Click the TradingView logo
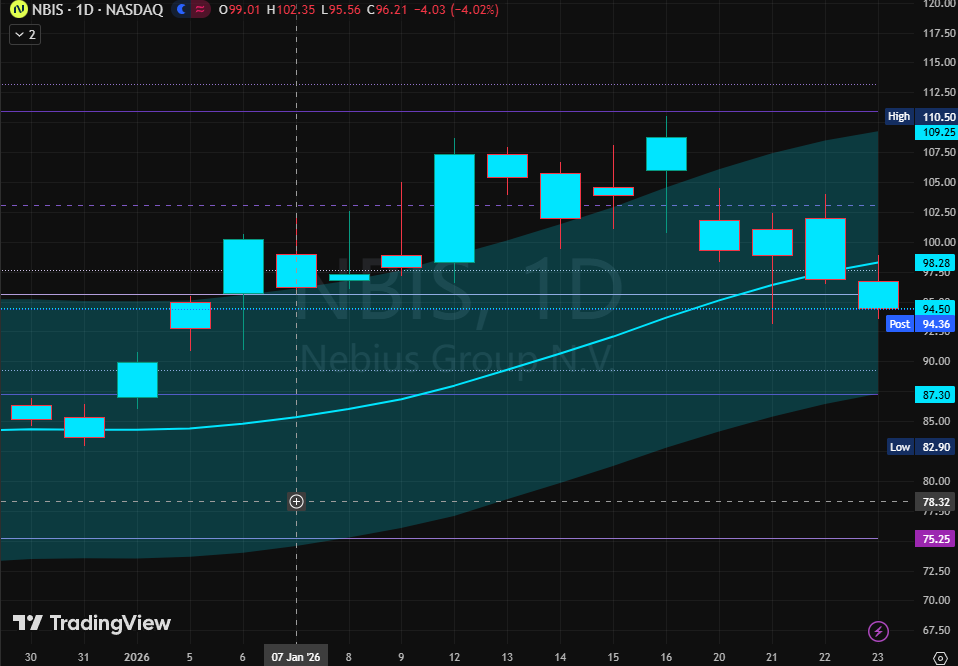The image size is (958, 666). 92,623
